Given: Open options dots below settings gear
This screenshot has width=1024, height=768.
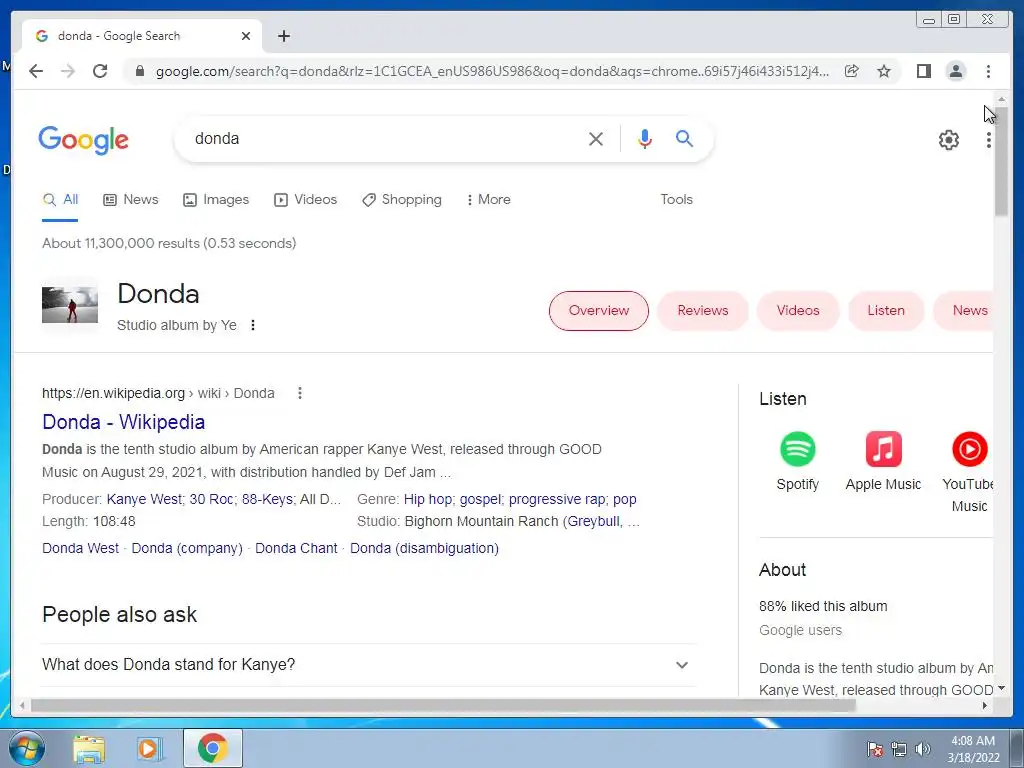Looking at the screenshot, I should click(989, 140).
